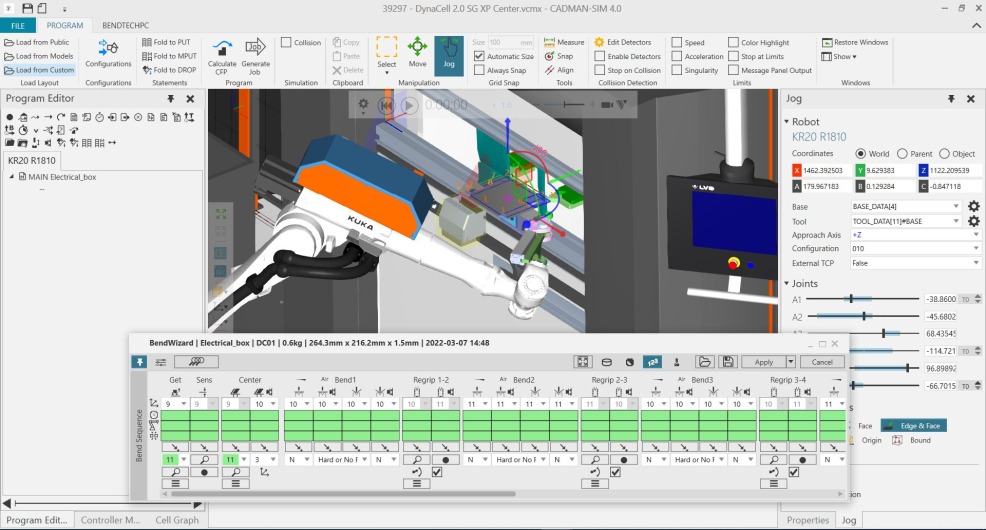Screen dimensions: 986x530
Task: Check Stop on Collision
Action: click(x=600, y=70)
